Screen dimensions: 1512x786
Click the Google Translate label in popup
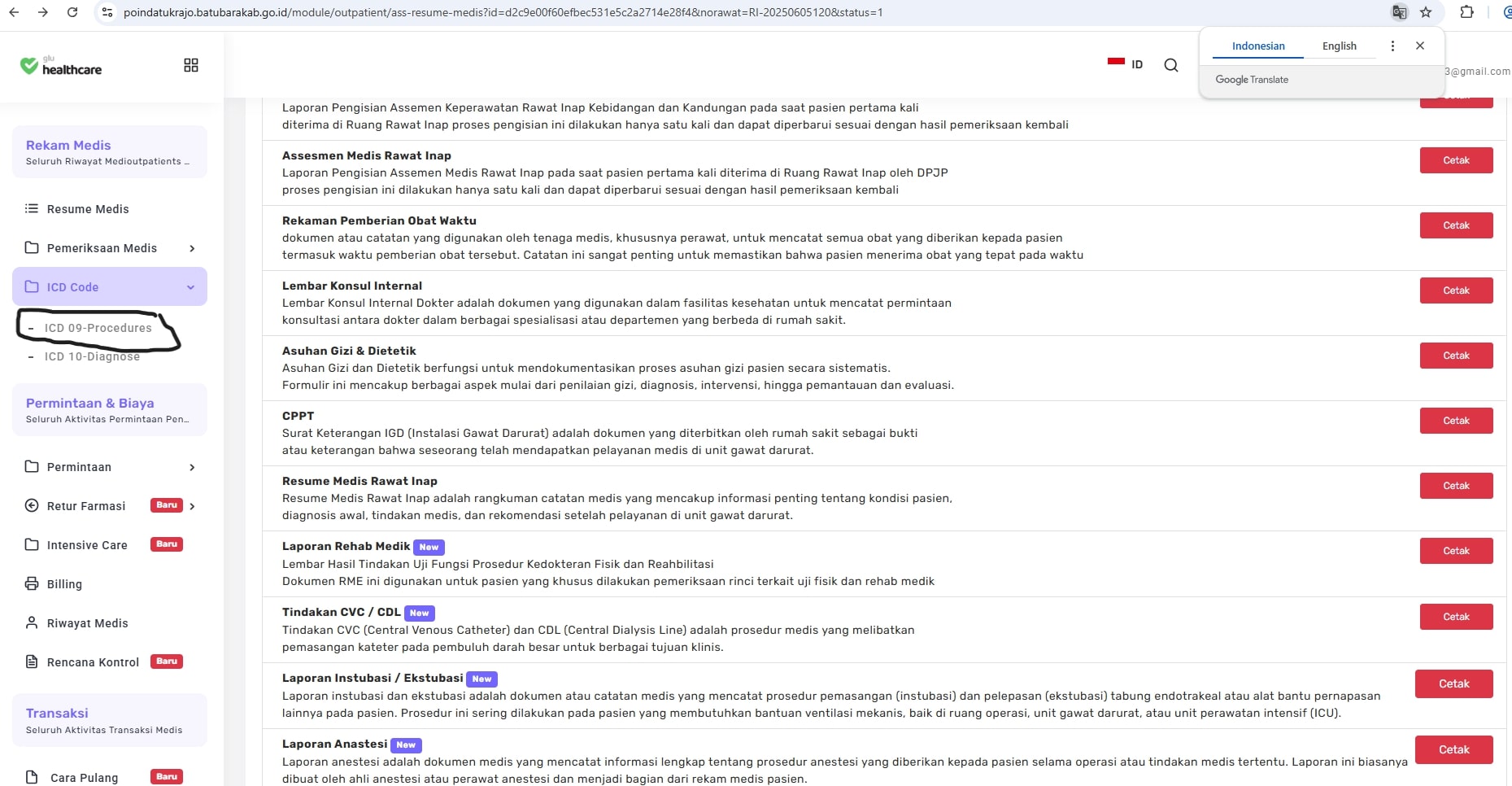(x=1252, y=80)
